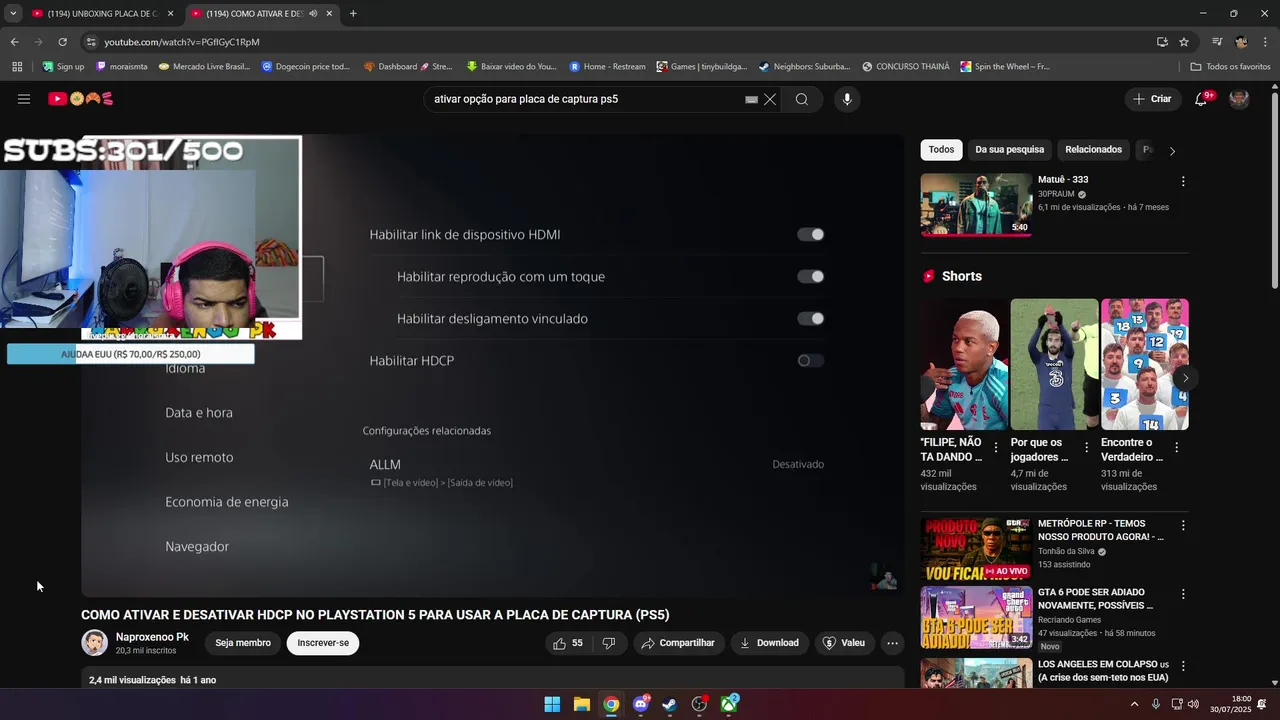Click the Compartilhar share button
The height and width of the screenshot is (720, 1280).
678,643
